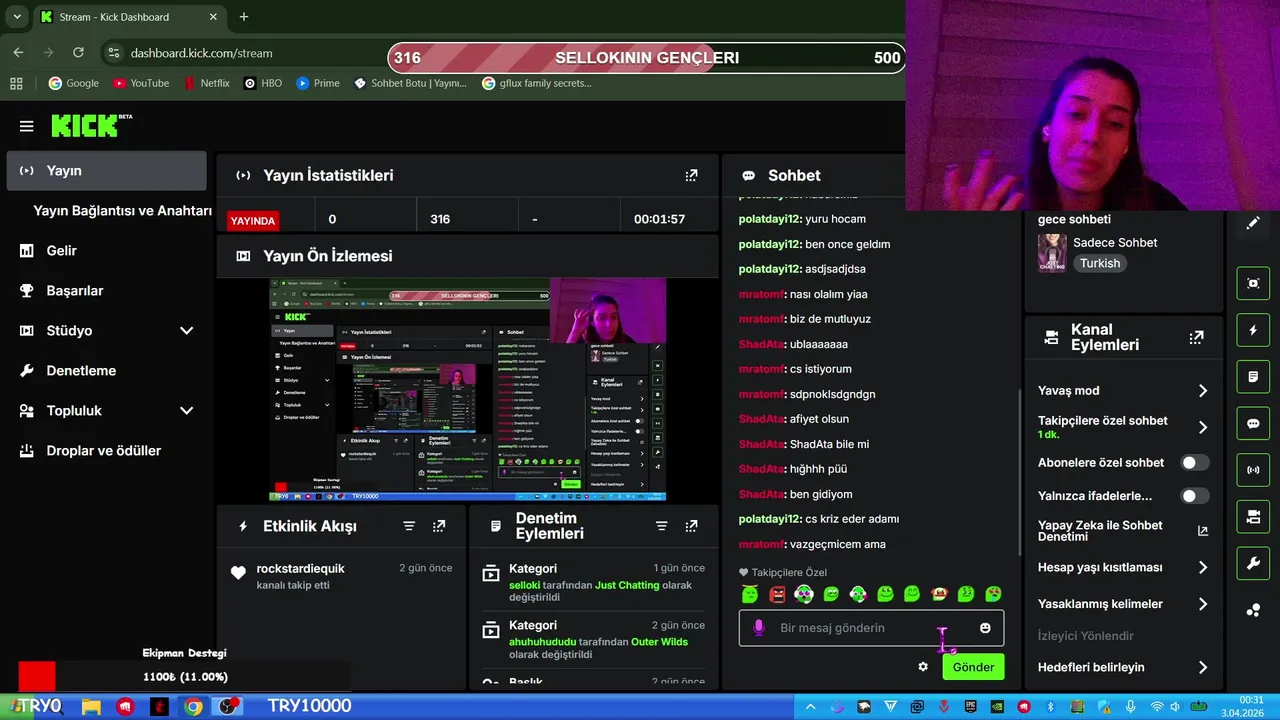The height and width of the screenshot is (720, 1280).
Task: Open Hesap yaşı kısıtlaması chevron
Action: click(1203, 567)
